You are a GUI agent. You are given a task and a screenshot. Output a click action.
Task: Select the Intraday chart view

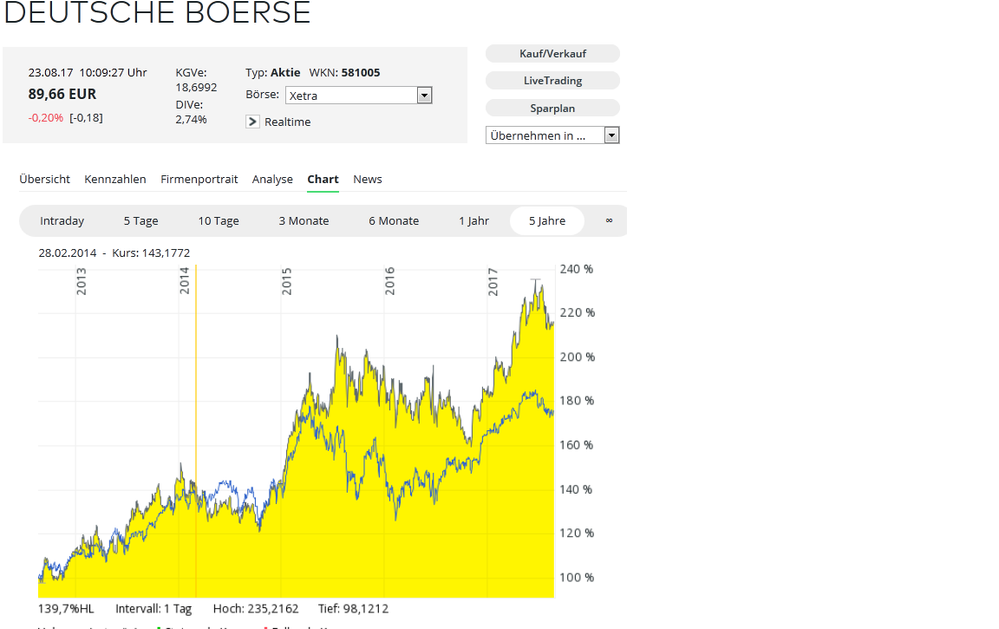[62, 220]
